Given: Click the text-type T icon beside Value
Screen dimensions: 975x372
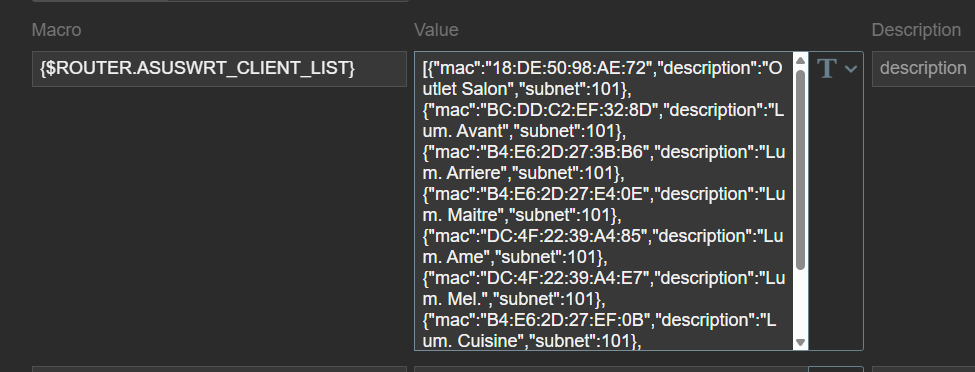Looking at the screenshot, I should [826, 68].
